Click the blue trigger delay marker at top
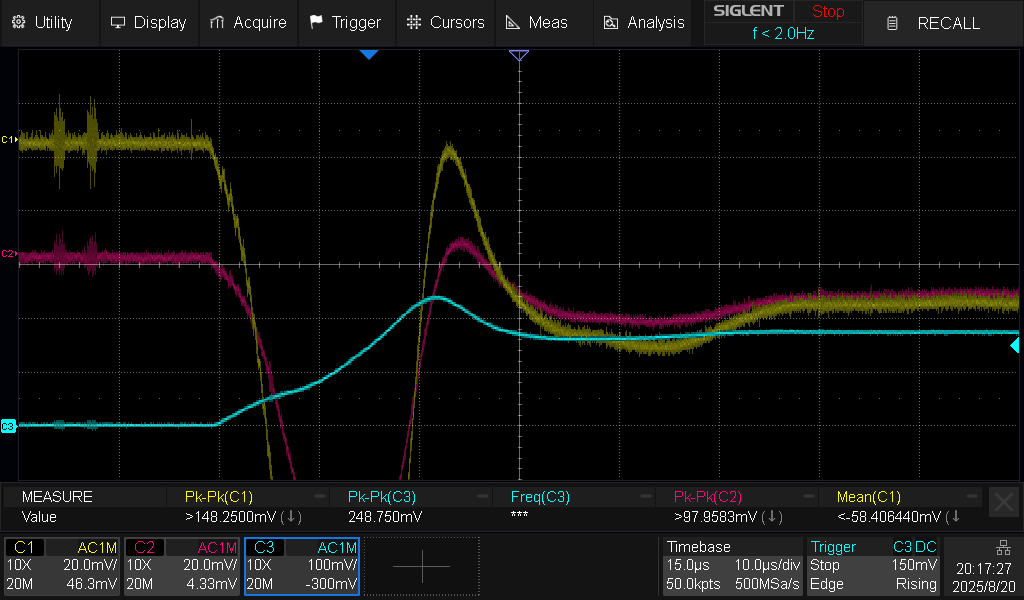1024x600 pixels. click(x=369, y=54)
